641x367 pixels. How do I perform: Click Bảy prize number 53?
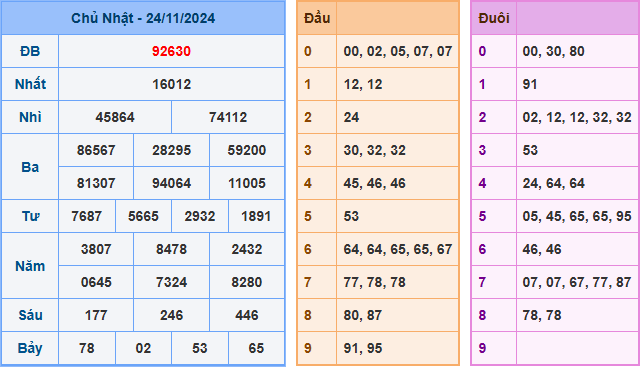pos(199,349)
